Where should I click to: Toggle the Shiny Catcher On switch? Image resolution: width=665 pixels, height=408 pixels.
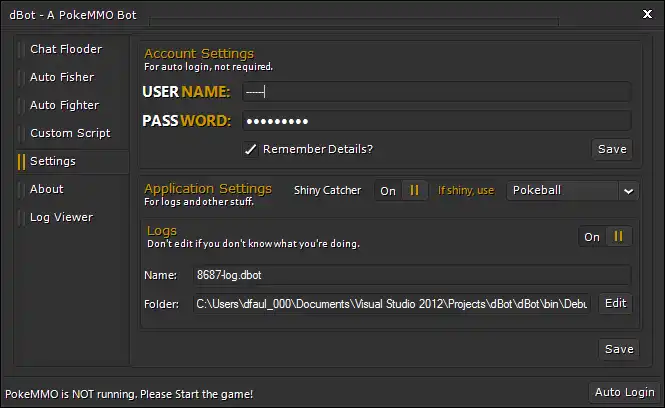point(401,190)
